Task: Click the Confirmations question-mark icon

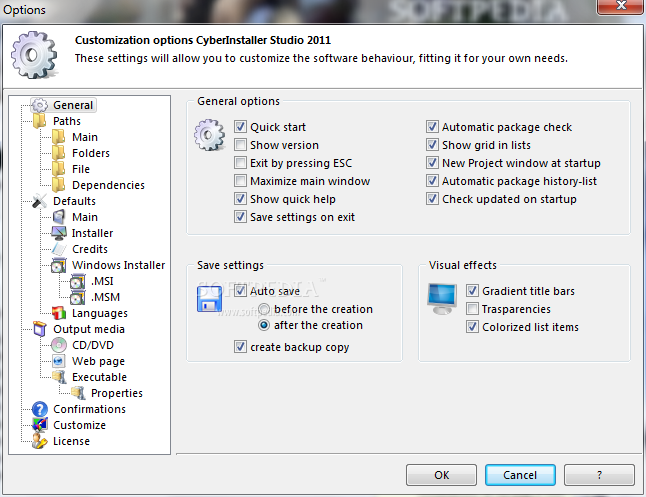Action: 40,409
